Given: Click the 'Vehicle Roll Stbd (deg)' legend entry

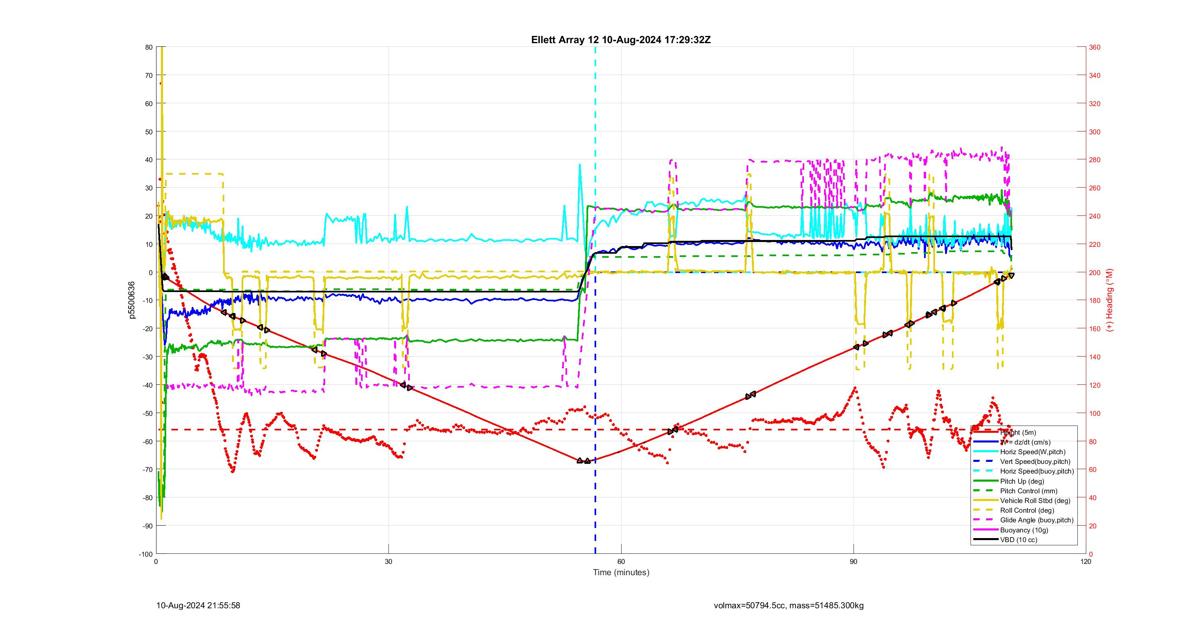Looking at the screenshot, I should pyautogui.click(x=1035, y=501).
